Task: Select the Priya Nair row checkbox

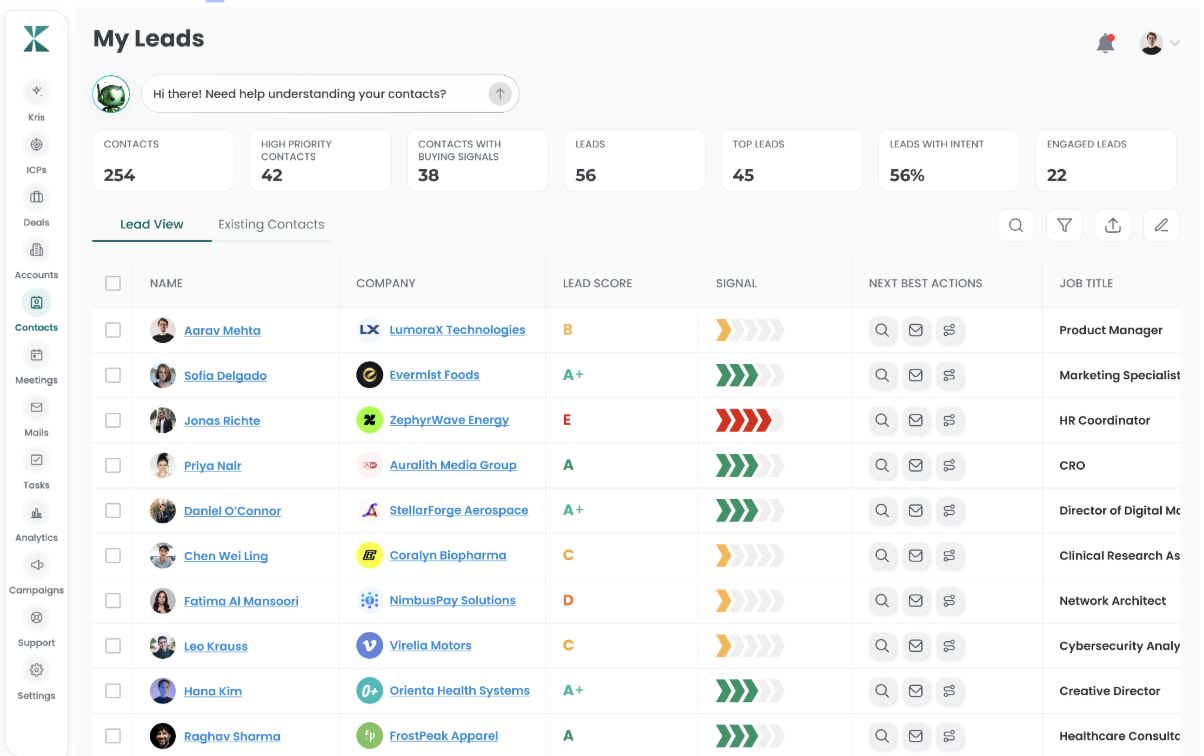Action: click(113, 465)
